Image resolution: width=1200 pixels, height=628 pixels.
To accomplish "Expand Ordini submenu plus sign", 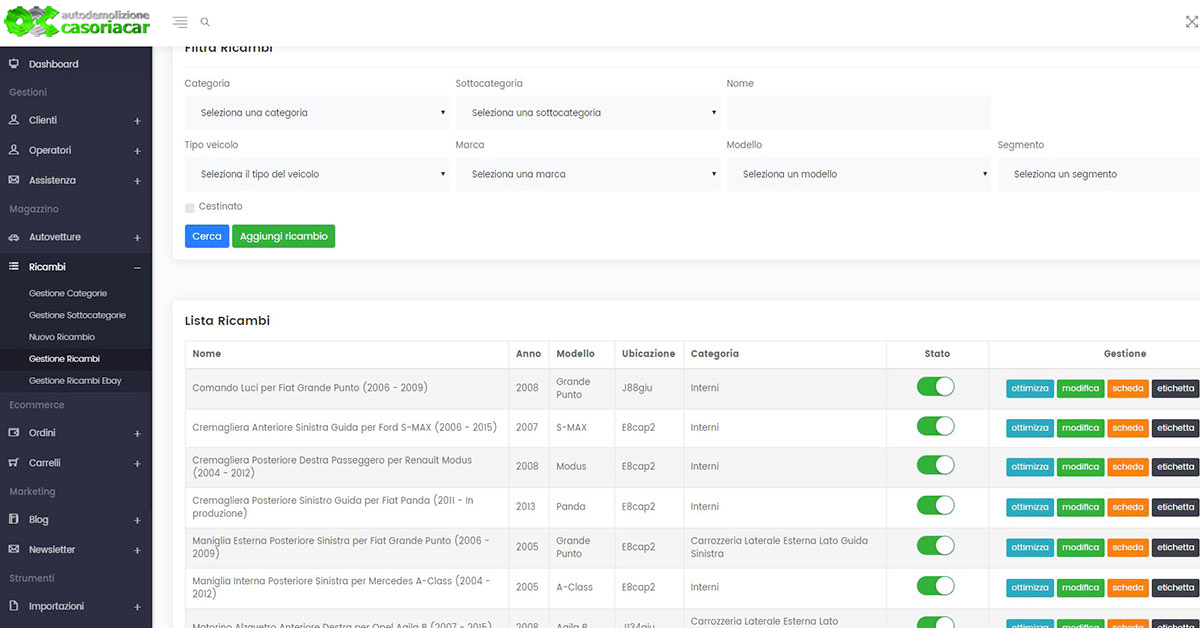I will (137, 434).
